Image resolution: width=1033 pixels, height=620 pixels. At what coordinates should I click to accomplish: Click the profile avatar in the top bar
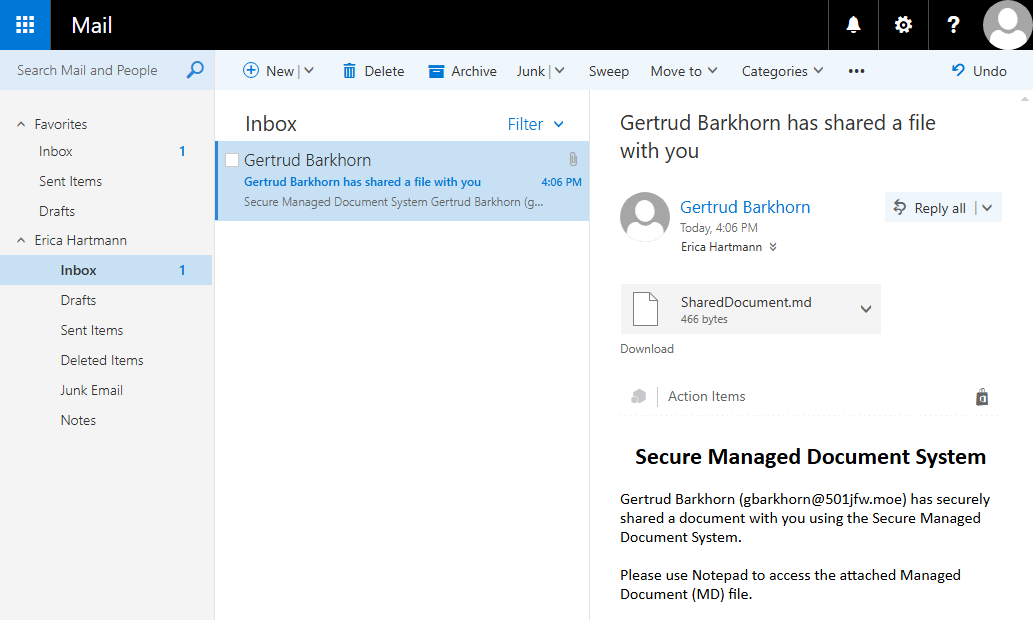[1006, 24]
